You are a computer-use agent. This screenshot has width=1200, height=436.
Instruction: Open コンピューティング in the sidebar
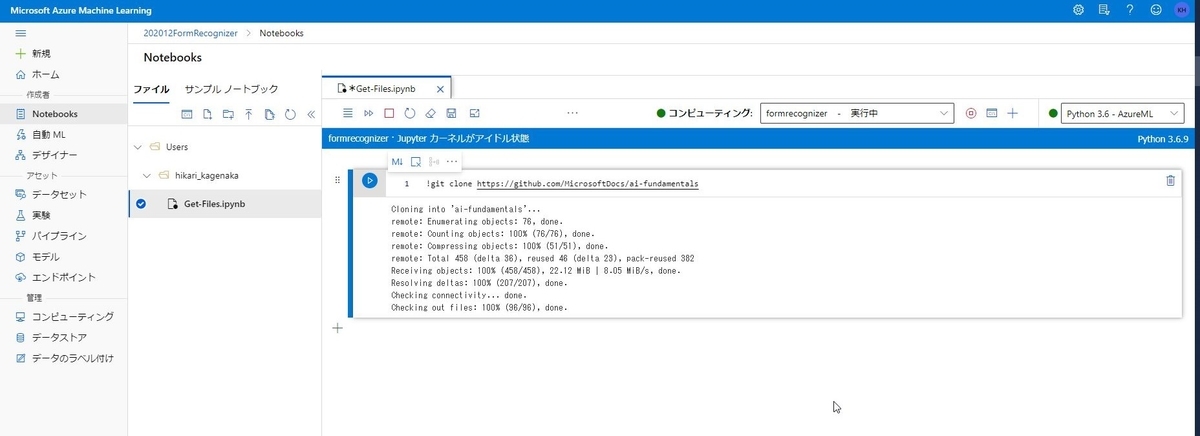64,317
